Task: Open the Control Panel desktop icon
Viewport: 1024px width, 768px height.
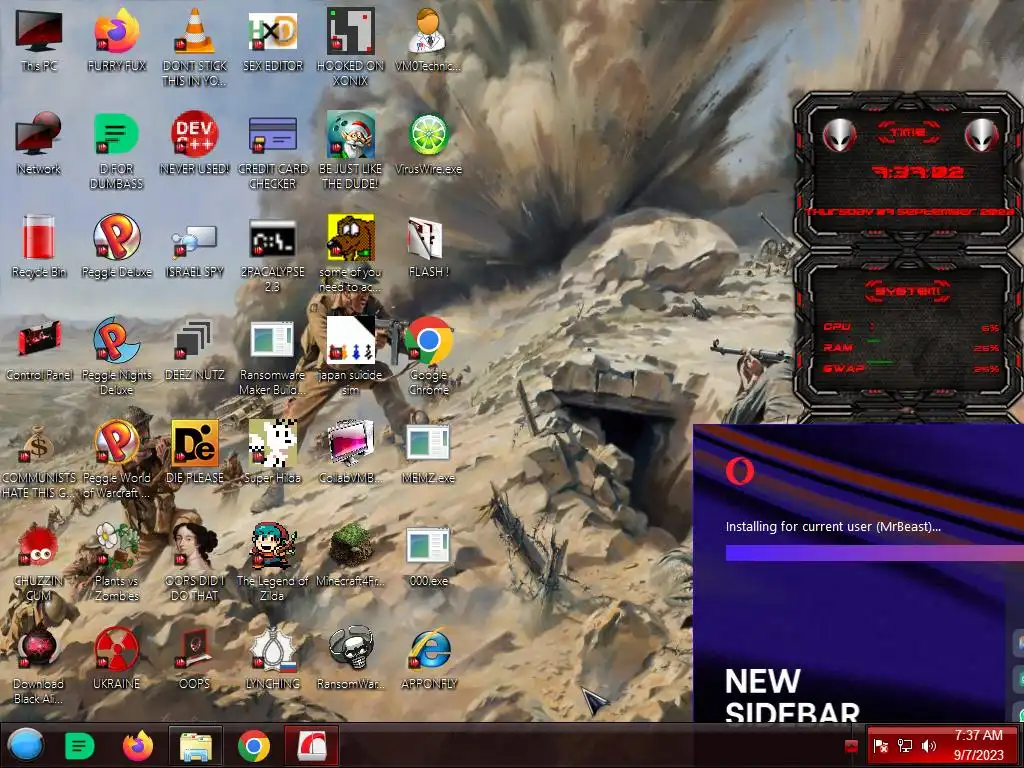Action: point(39,350)
